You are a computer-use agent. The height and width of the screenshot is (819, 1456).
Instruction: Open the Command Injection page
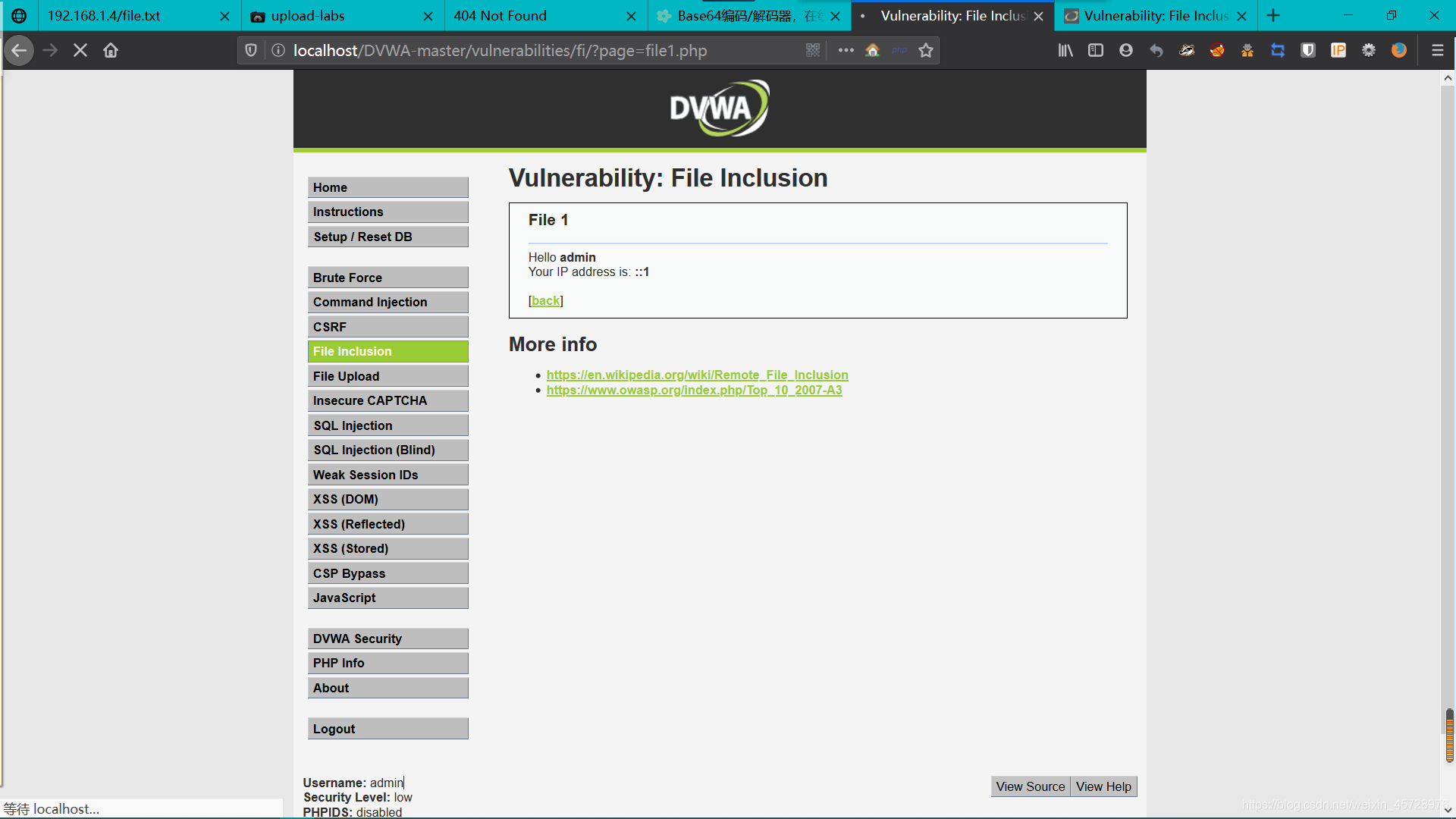(x=388, y=302)
